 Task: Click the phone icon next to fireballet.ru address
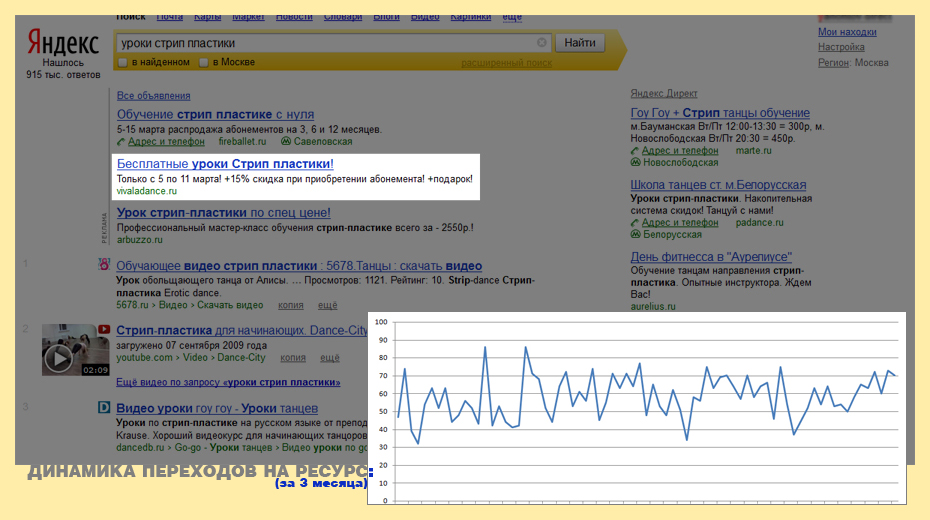coord(121,142)
